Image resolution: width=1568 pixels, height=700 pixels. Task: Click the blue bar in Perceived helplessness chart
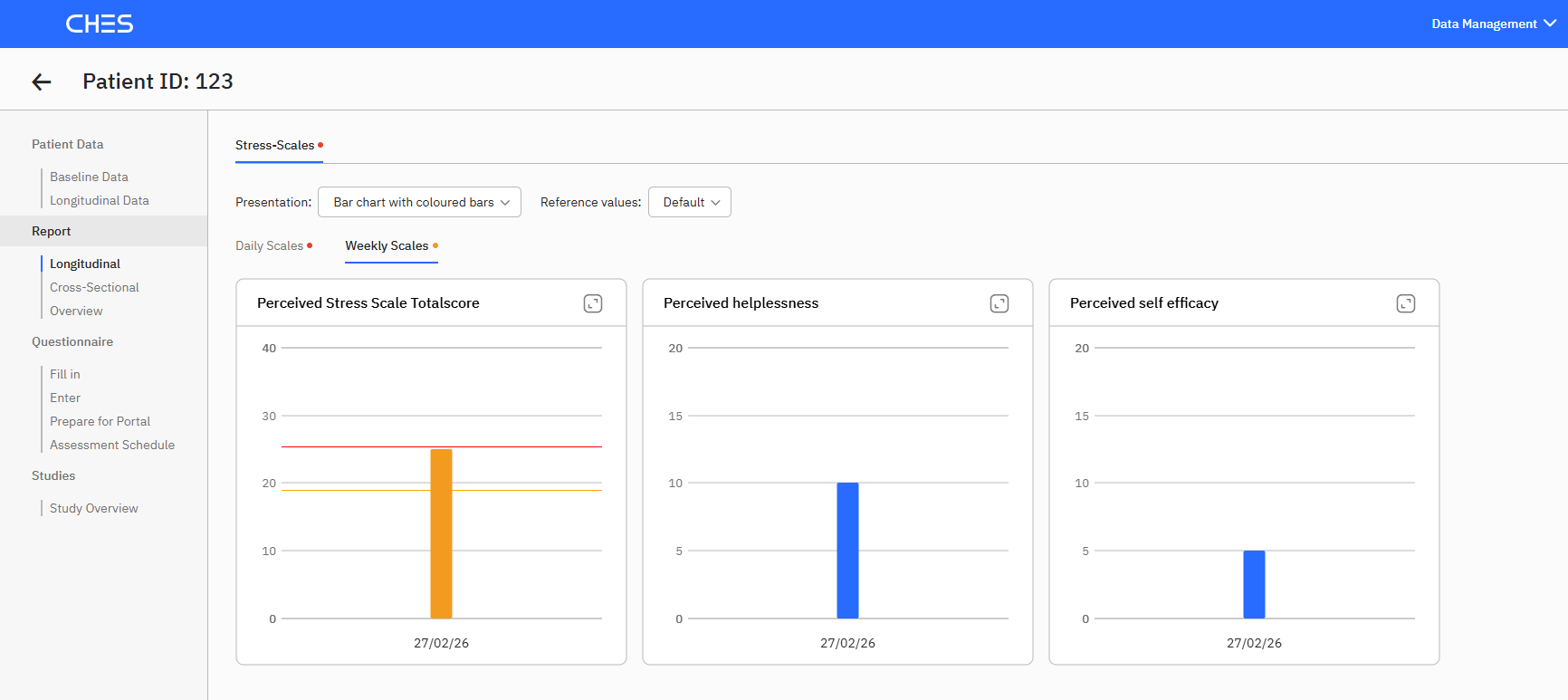(x=847, y=551)
